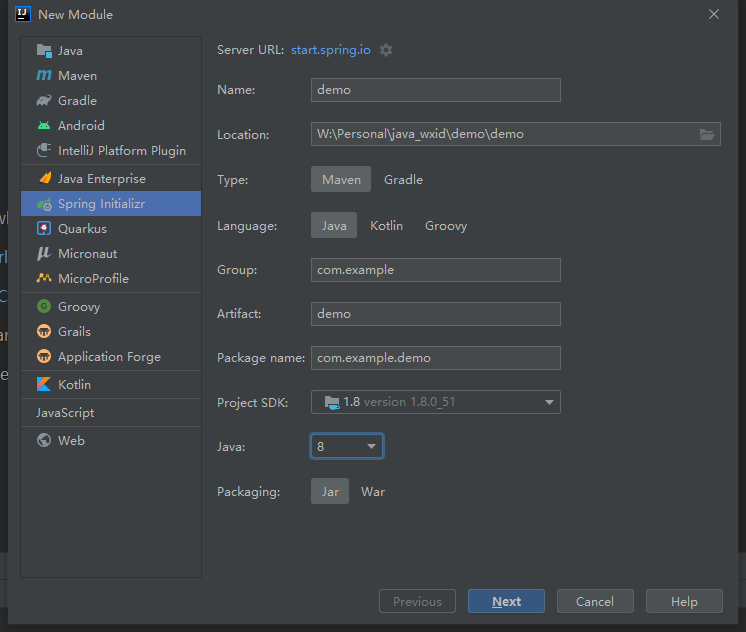This screenshot has width=746, height=632.
Task: Set project type to Gradle
Action: click(x=403, y=179)
